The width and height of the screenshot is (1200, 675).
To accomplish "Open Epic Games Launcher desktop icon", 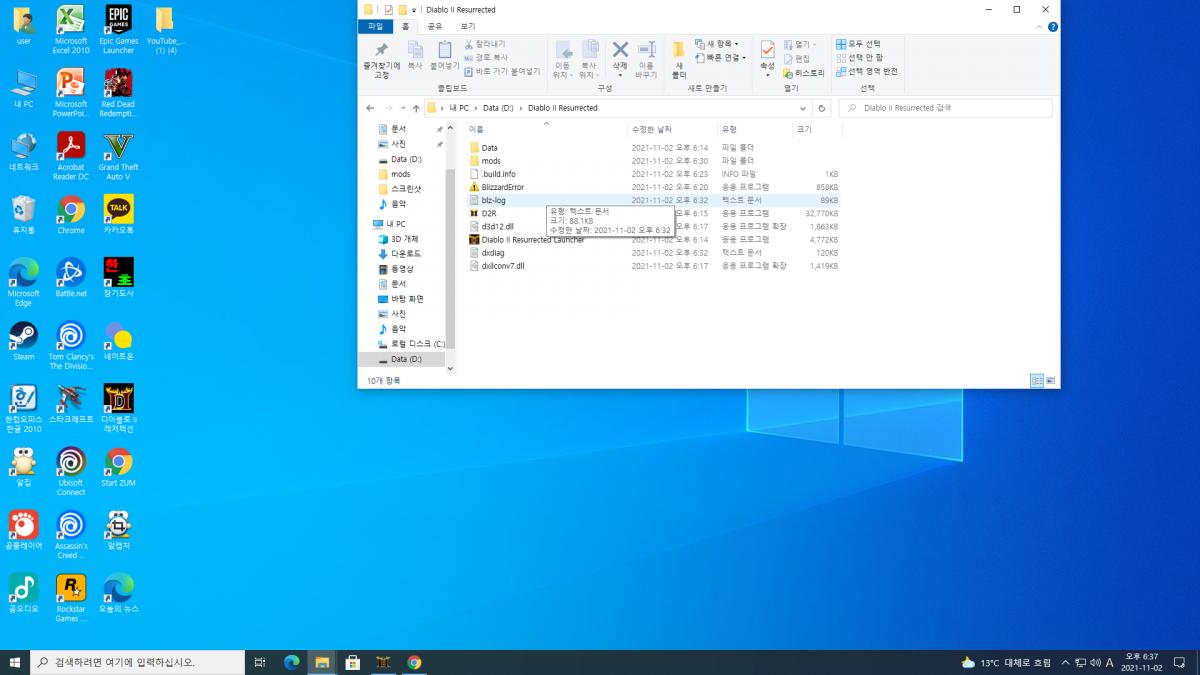I will point(118,29).
